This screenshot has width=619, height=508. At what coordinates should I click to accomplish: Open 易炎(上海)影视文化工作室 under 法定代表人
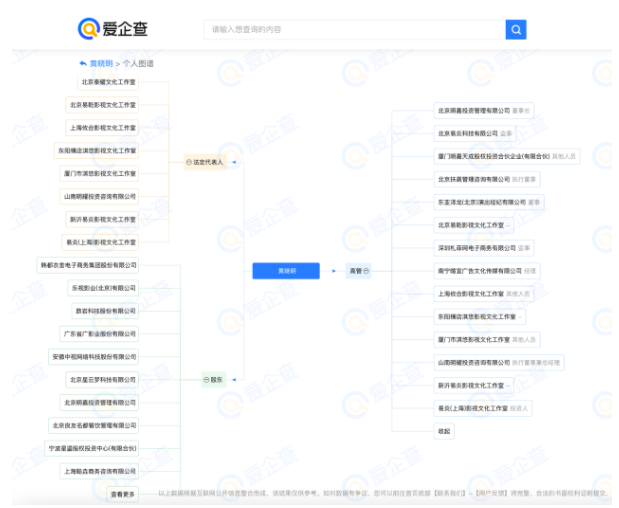[100, 242]
